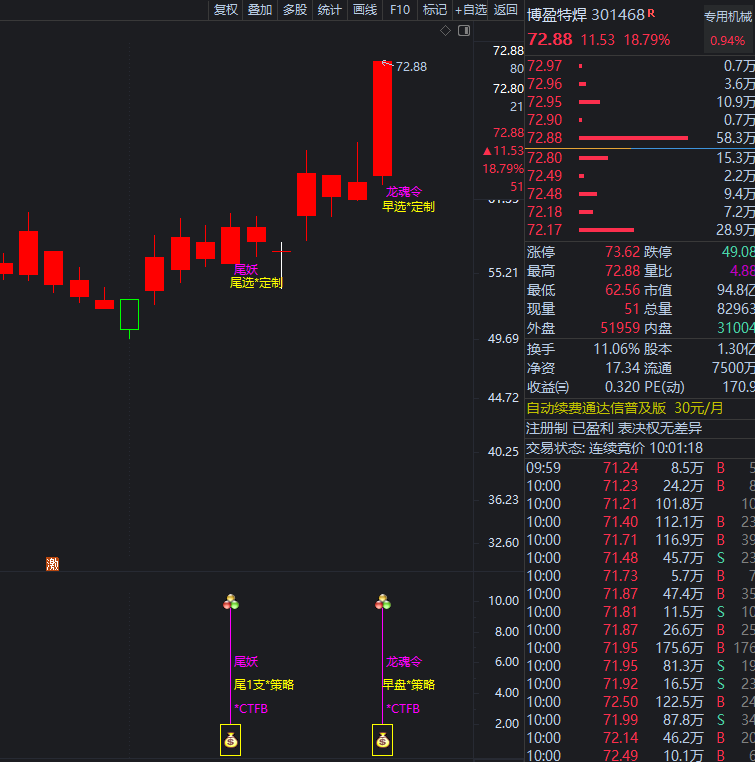Click the 专用机械 industry sector link

pyautogui.click(x=728, y=16)
